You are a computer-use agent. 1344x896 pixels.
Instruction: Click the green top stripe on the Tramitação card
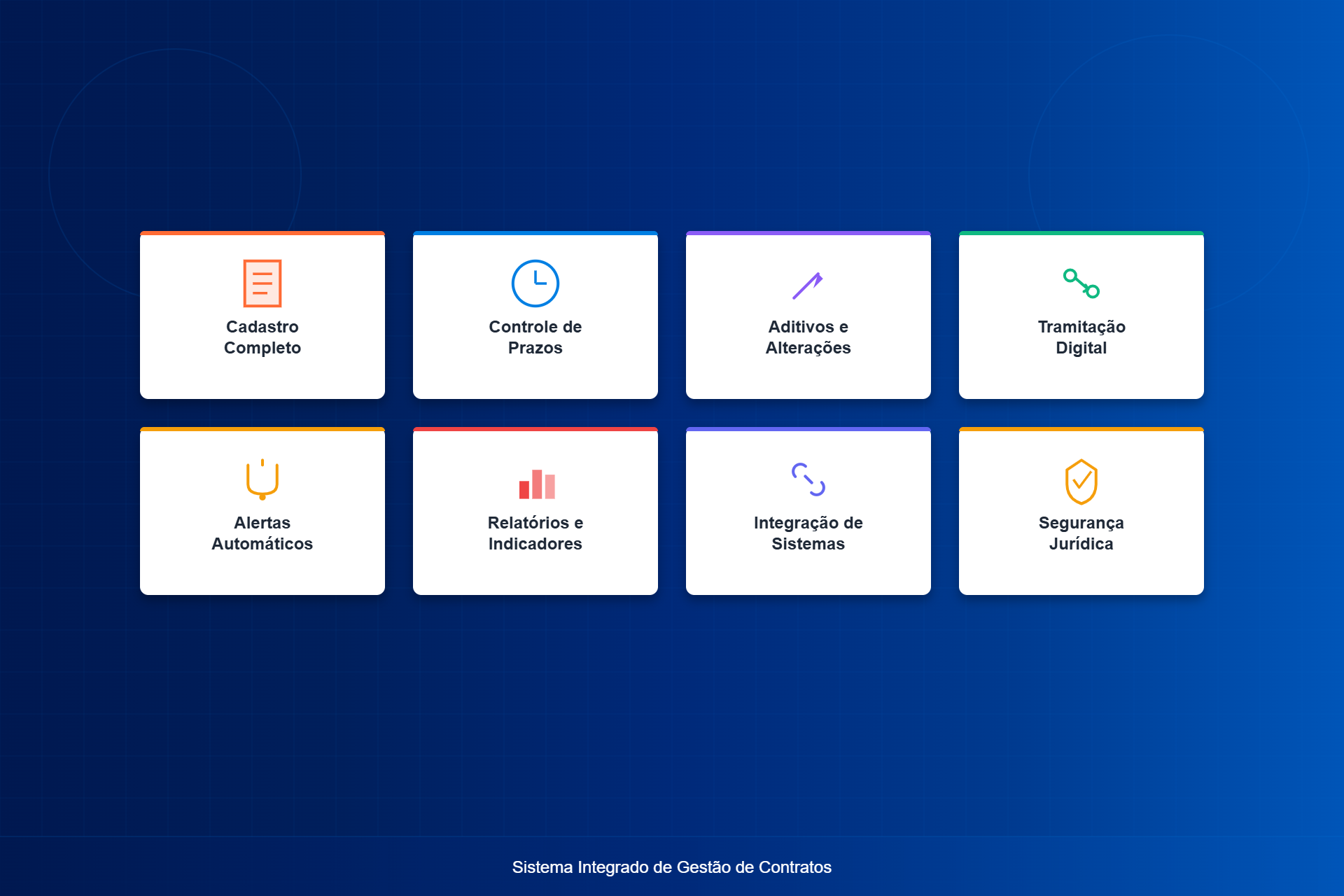pyautogui.click(x=1081, y=233)
